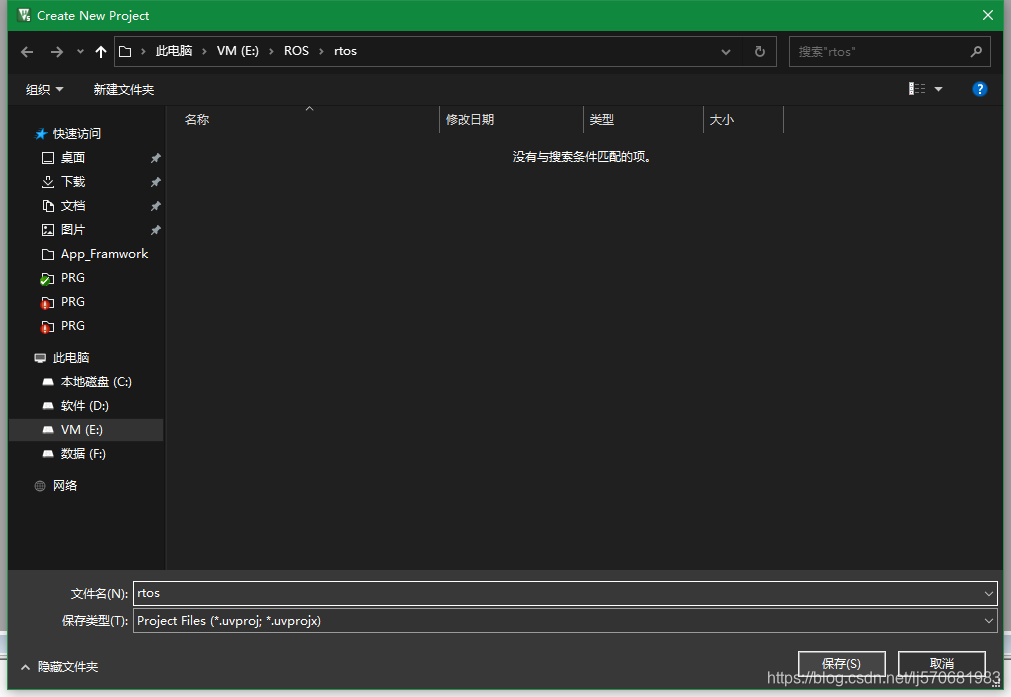Open 下载 in quick access
The width and height of the screenshot is (1011, 697).
[73, 182]
